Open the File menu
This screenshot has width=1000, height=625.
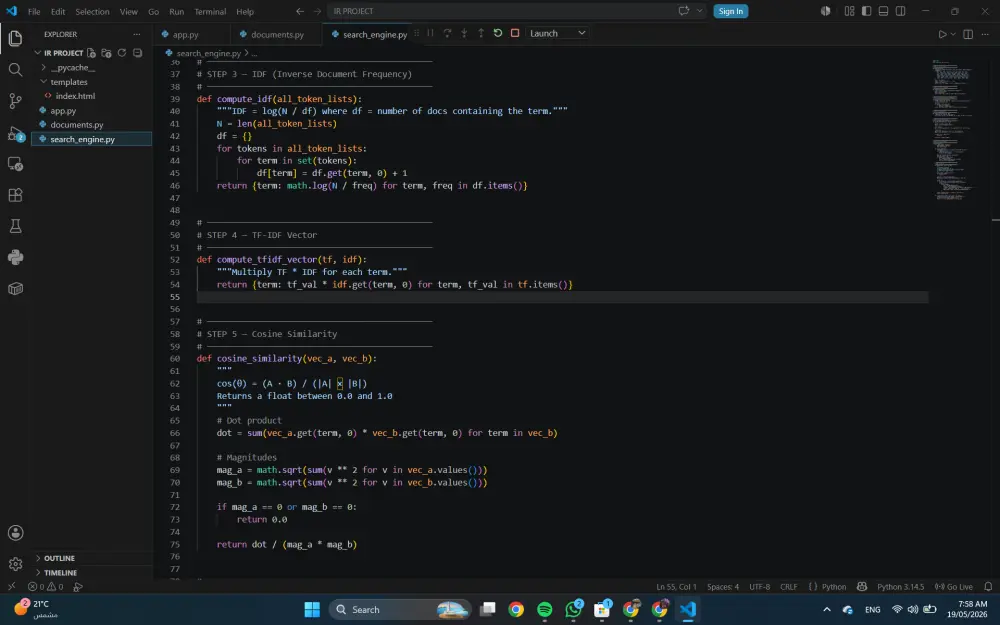click(34, 11)
